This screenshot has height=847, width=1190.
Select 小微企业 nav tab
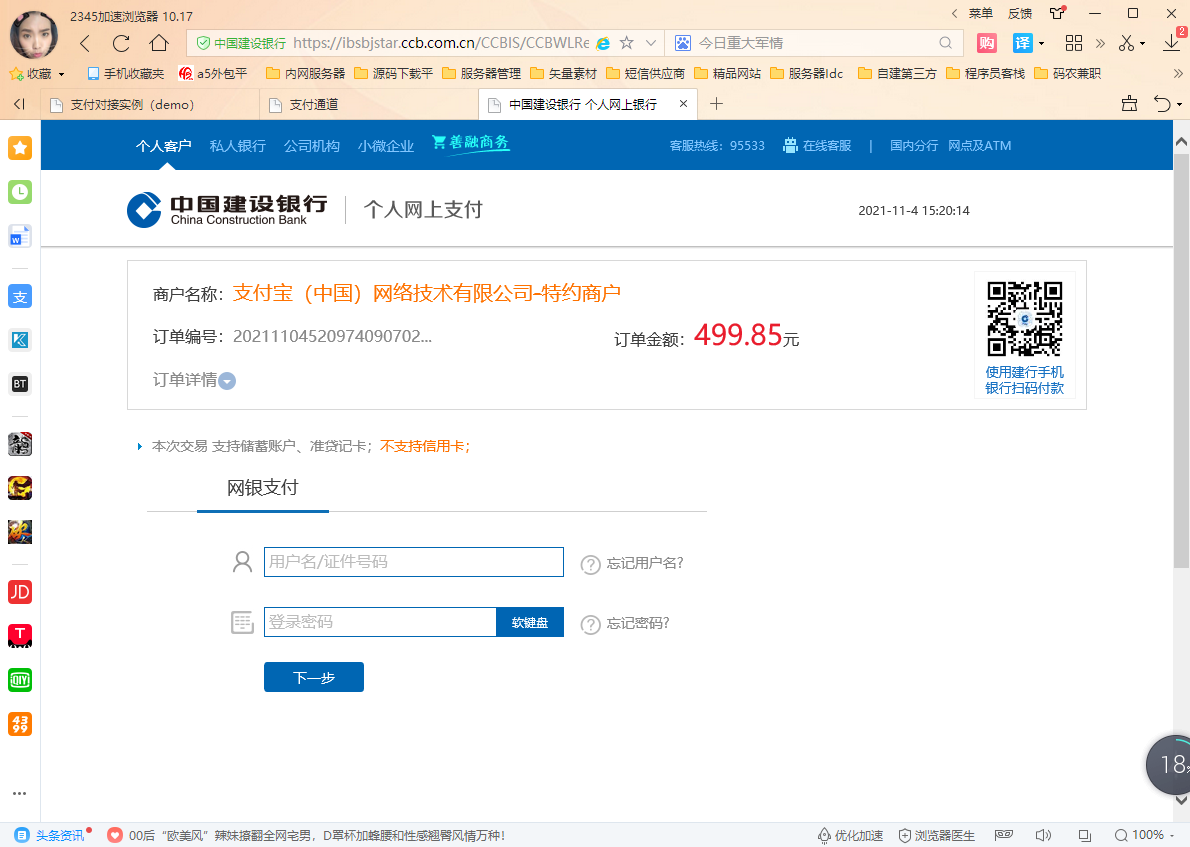click(386, 146)
